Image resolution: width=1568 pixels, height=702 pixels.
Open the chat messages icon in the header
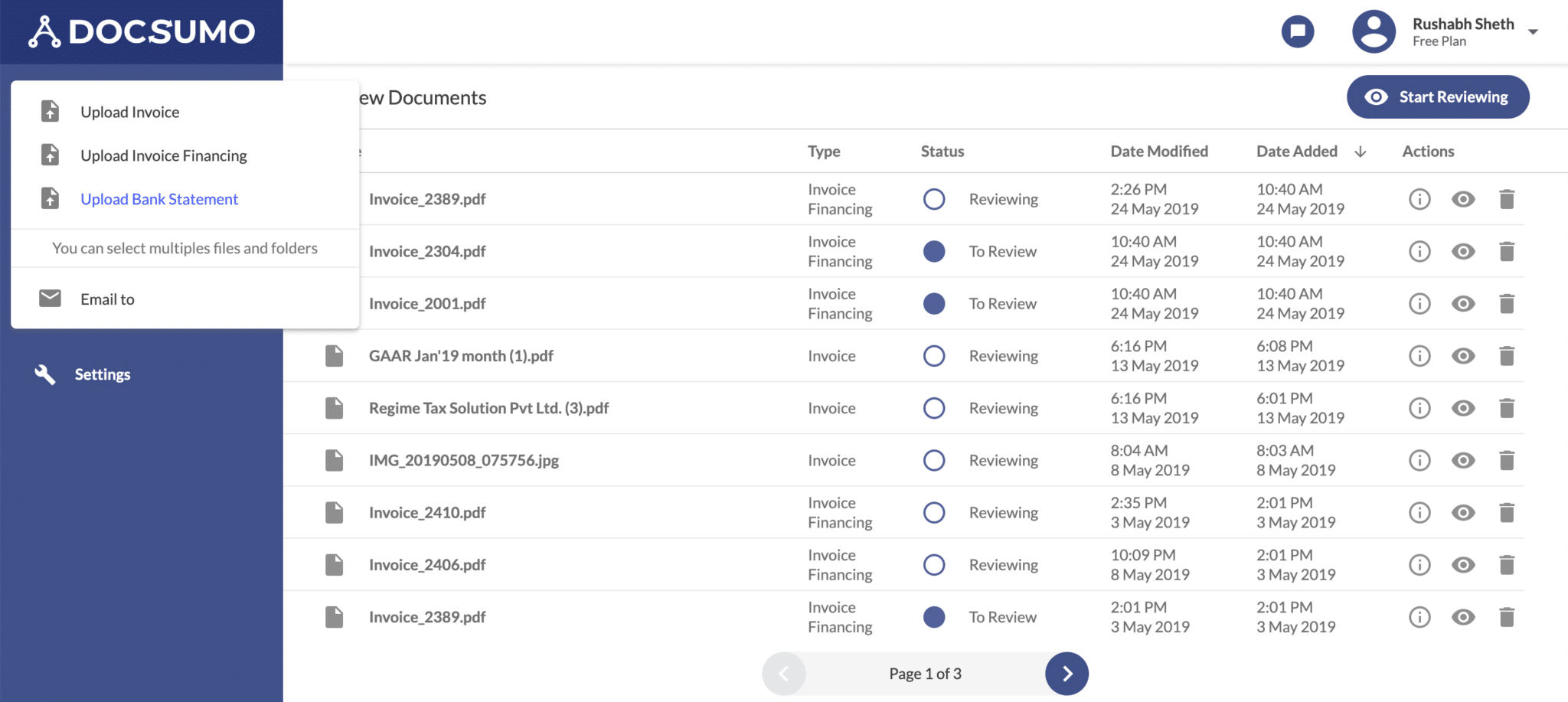1297,31
